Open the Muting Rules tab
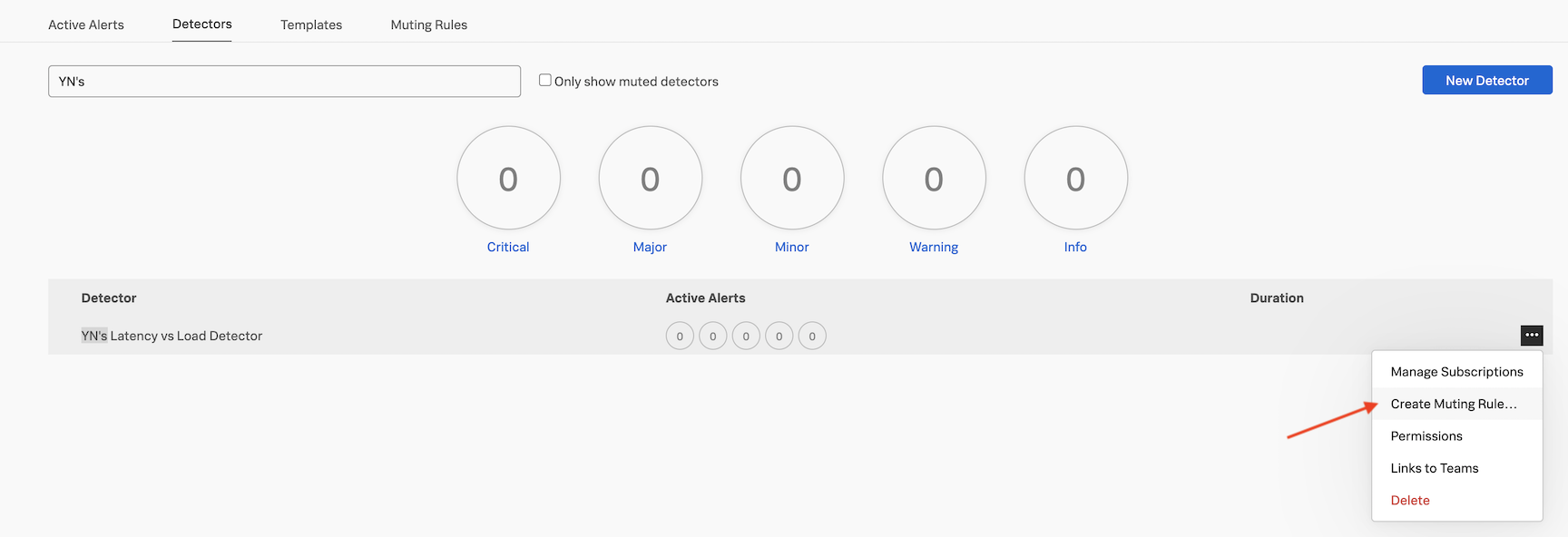This screenshot has width=1568, height=537. [428, 24]
